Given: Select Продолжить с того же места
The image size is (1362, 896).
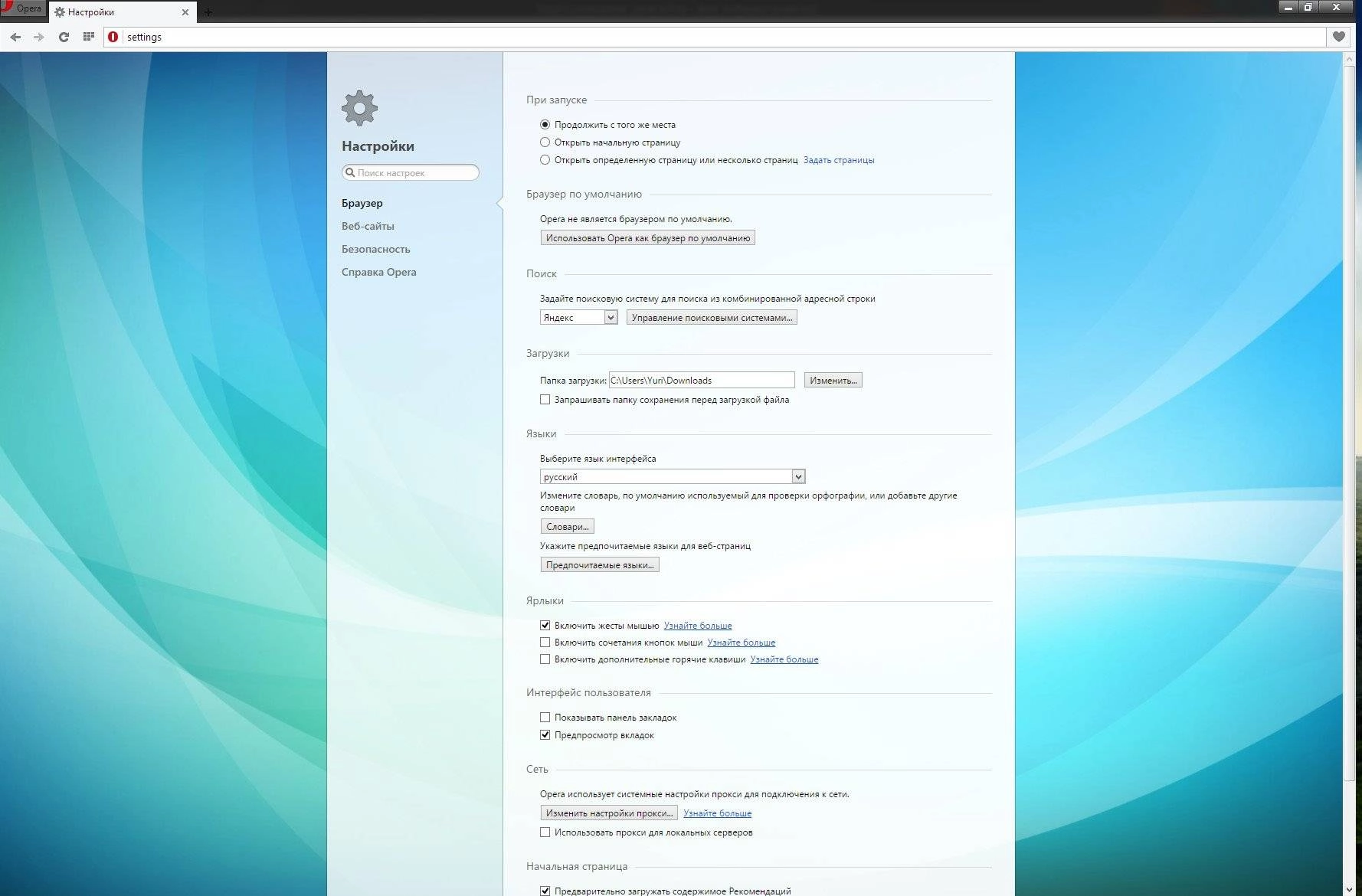Looking at the screenshot, I should click(x=545, y=124).
